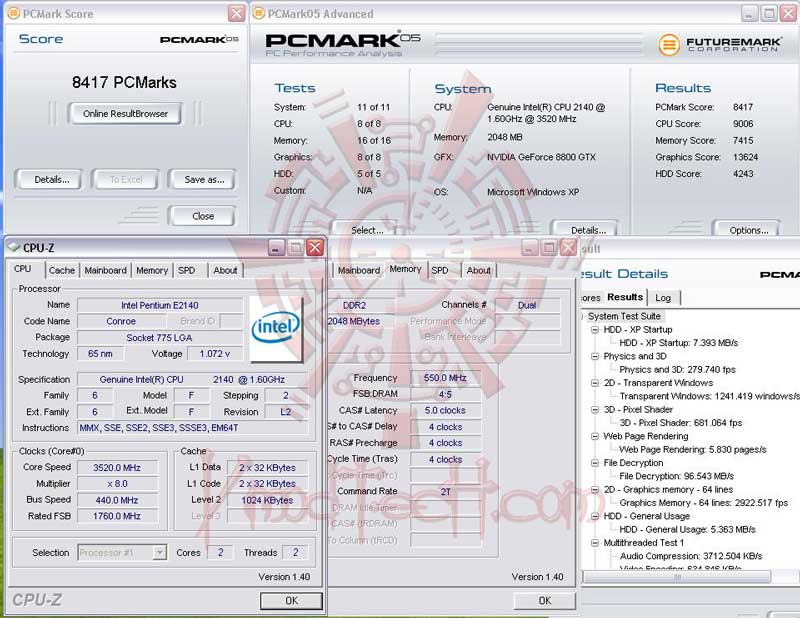Click Bus Speed value 440.0 MHz

point(117,500)
